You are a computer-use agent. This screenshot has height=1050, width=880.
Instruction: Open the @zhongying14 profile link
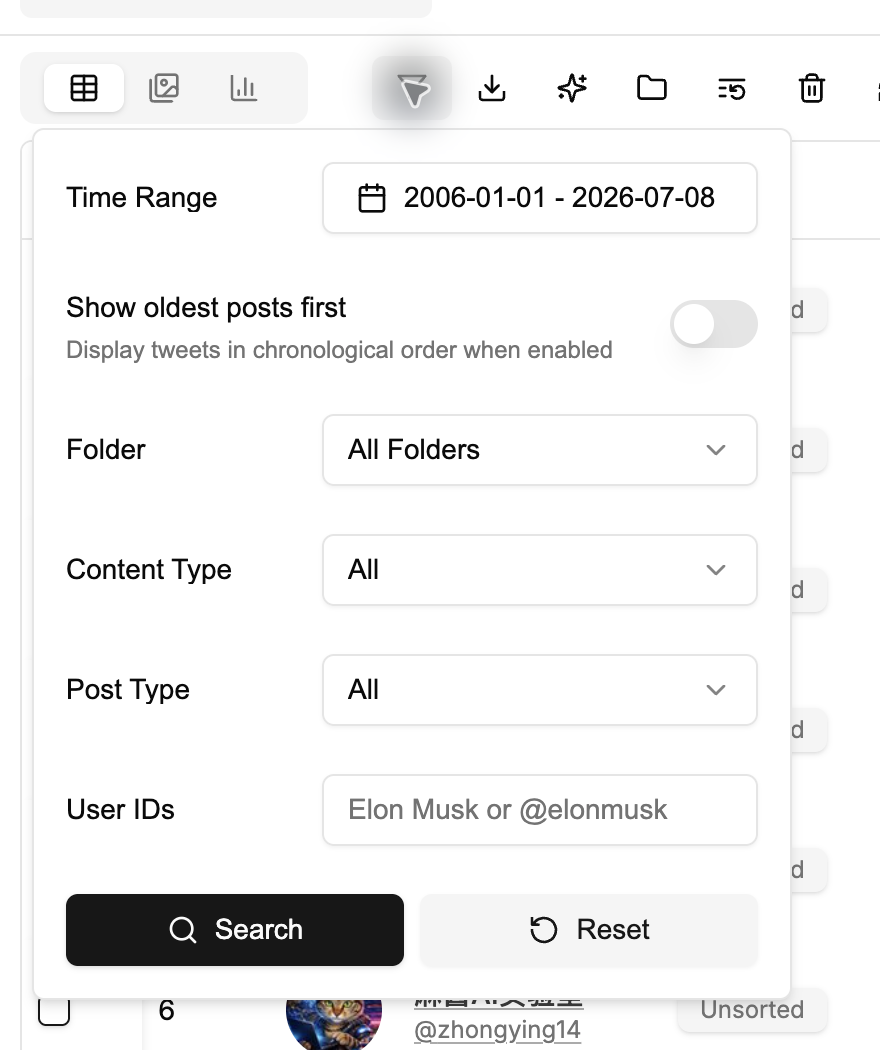pyautogui.click(x=498, y=1030)
